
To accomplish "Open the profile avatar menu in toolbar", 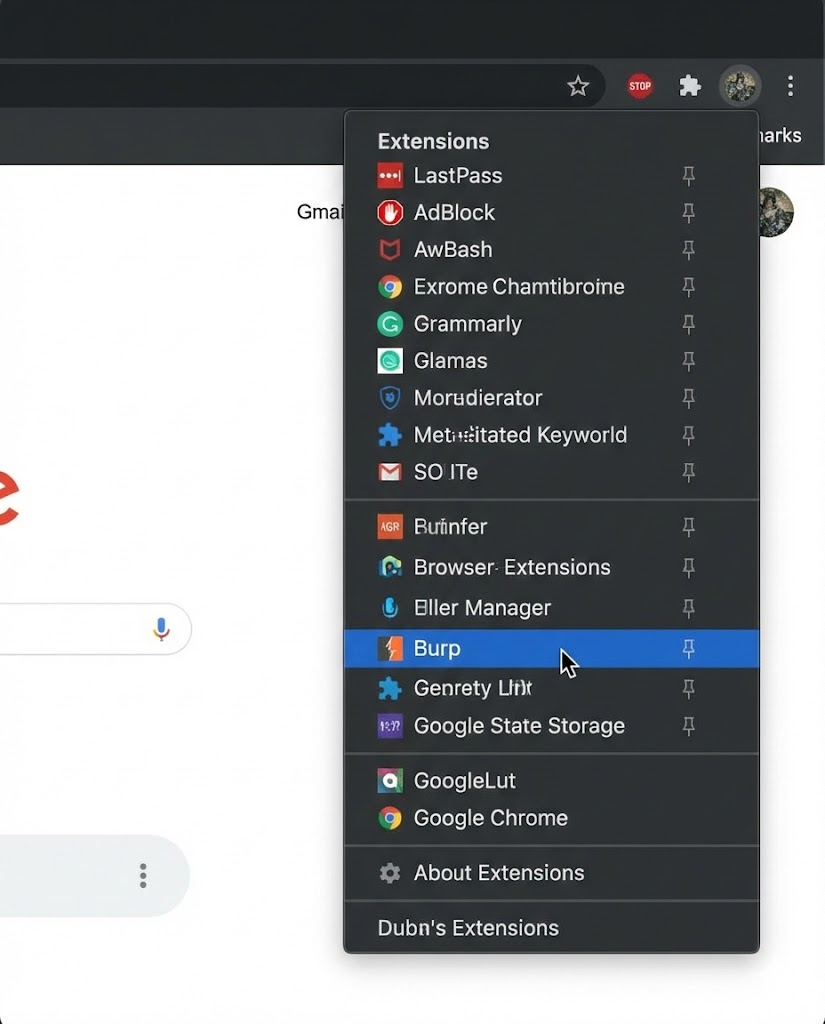I will point(740,86).
